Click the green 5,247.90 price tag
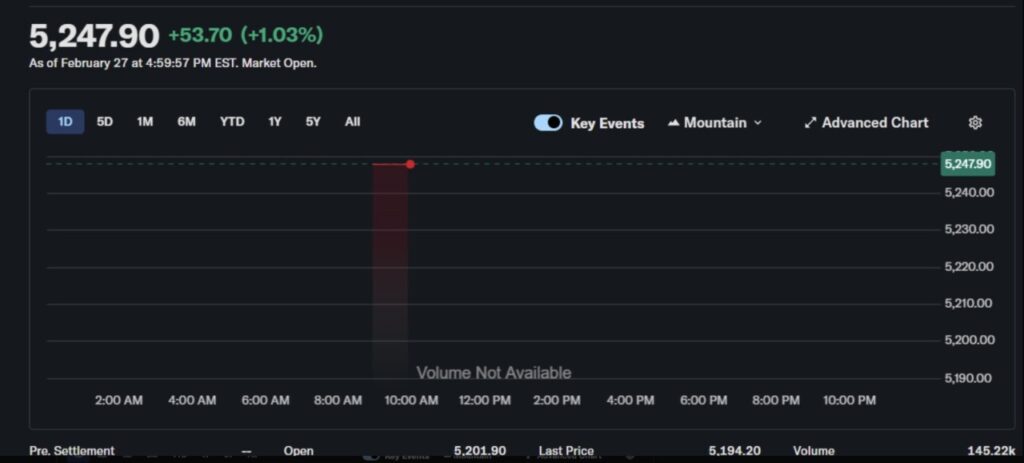The height and width of the screenshot is (463, 1024). coord(967,164)
